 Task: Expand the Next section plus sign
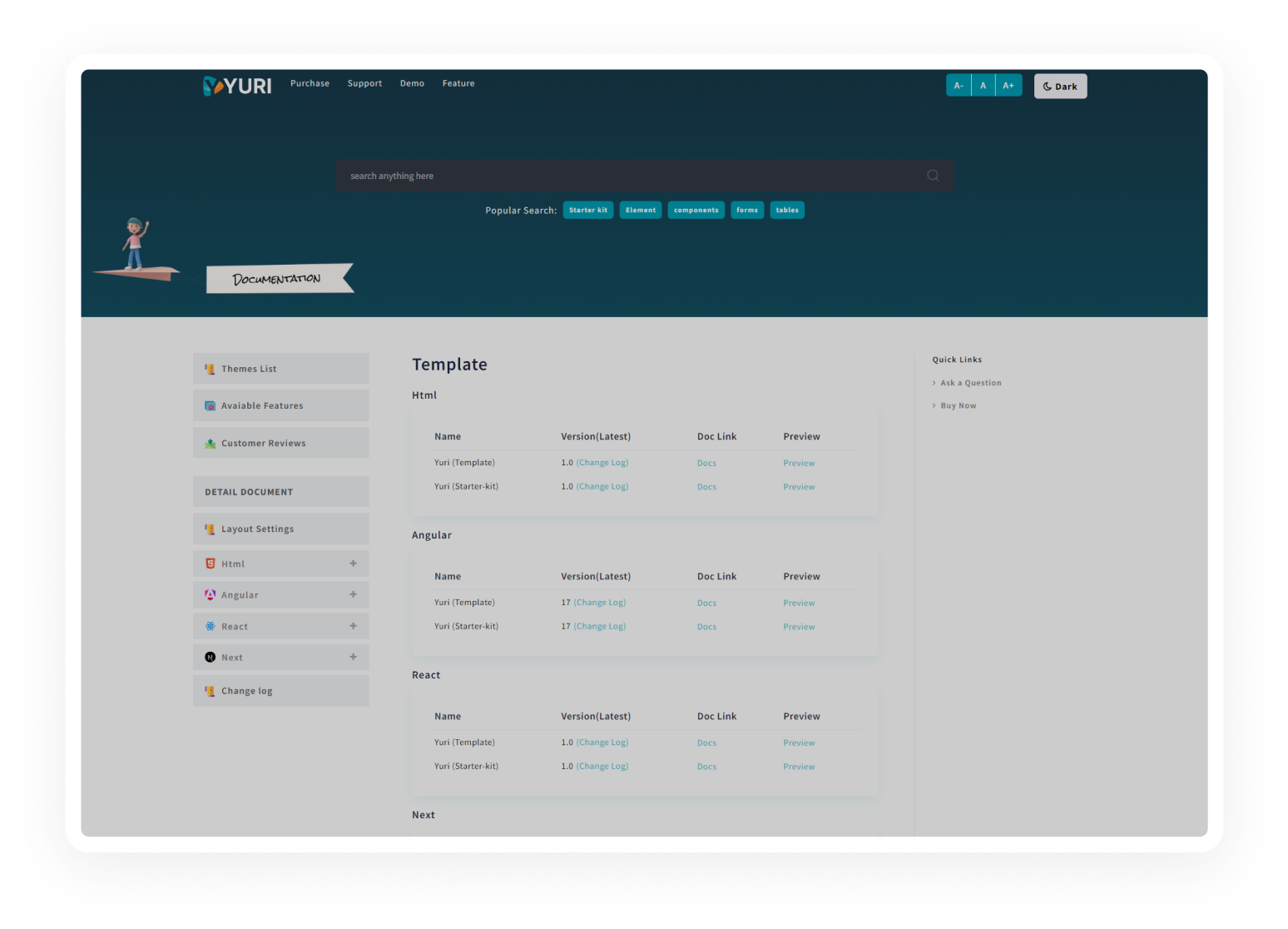[353, 657]
